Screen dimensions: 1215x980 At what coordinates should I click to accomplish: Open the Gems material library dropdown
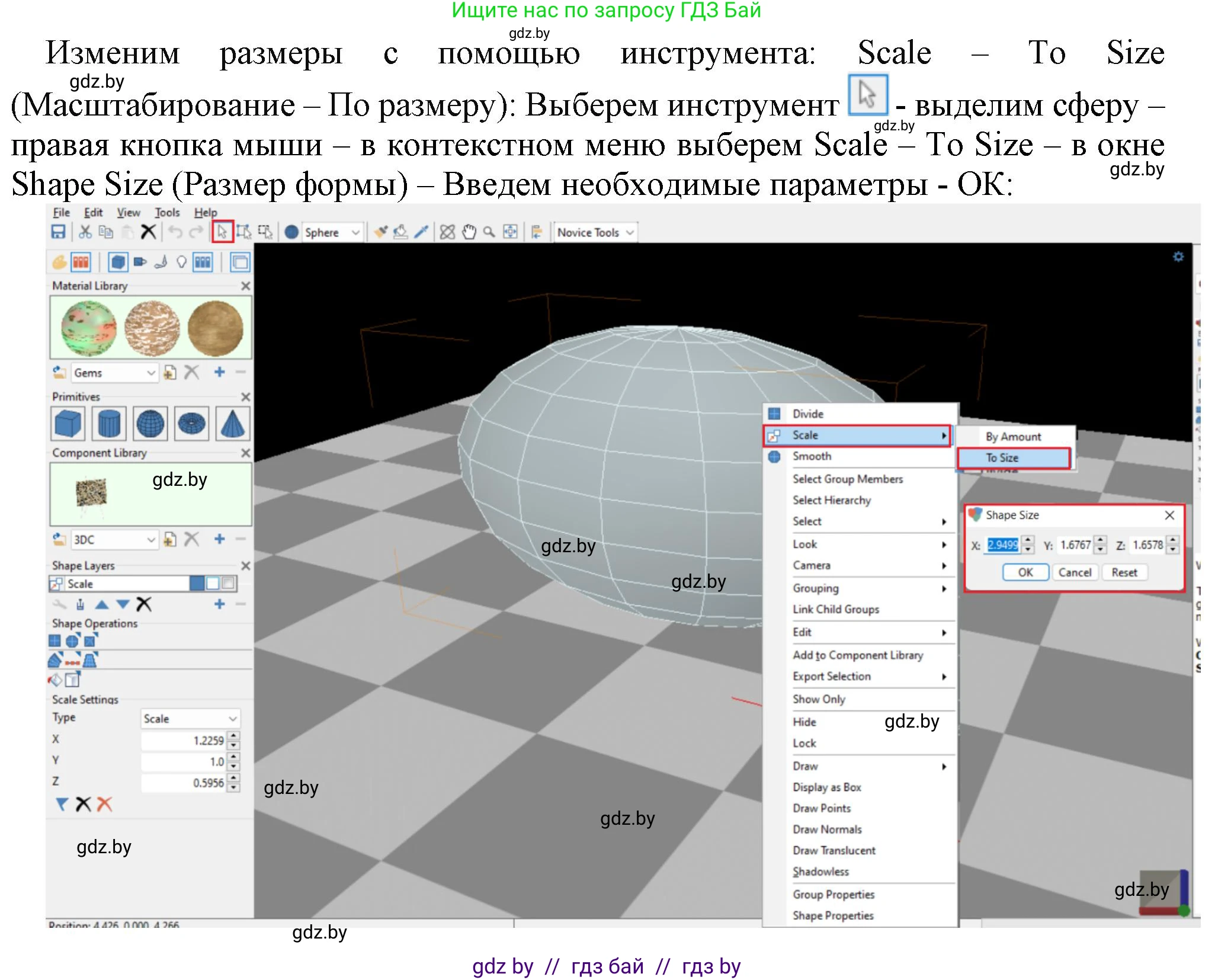[150, 373]
